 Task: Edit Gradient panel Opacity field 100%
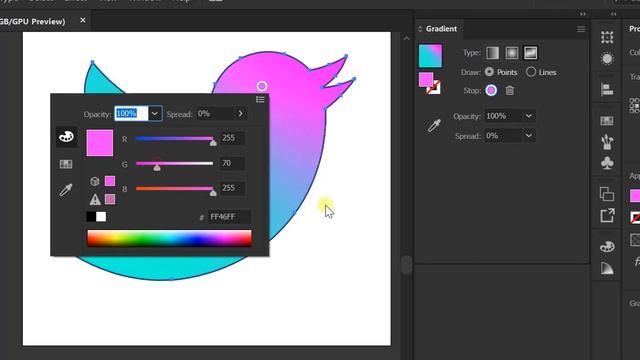pos(503,116)
